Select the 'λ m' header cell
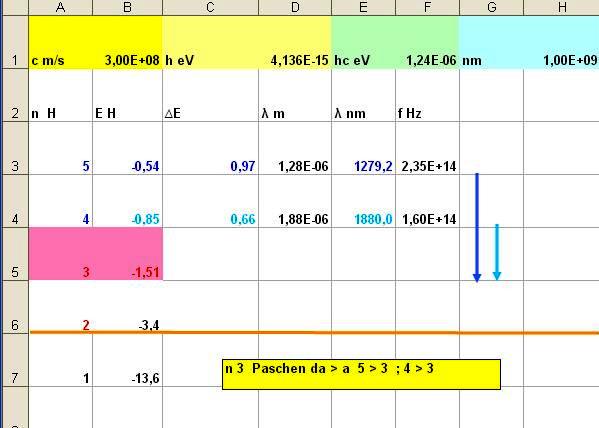The width and height of the screenshot is (599, 428). point(295,96)
